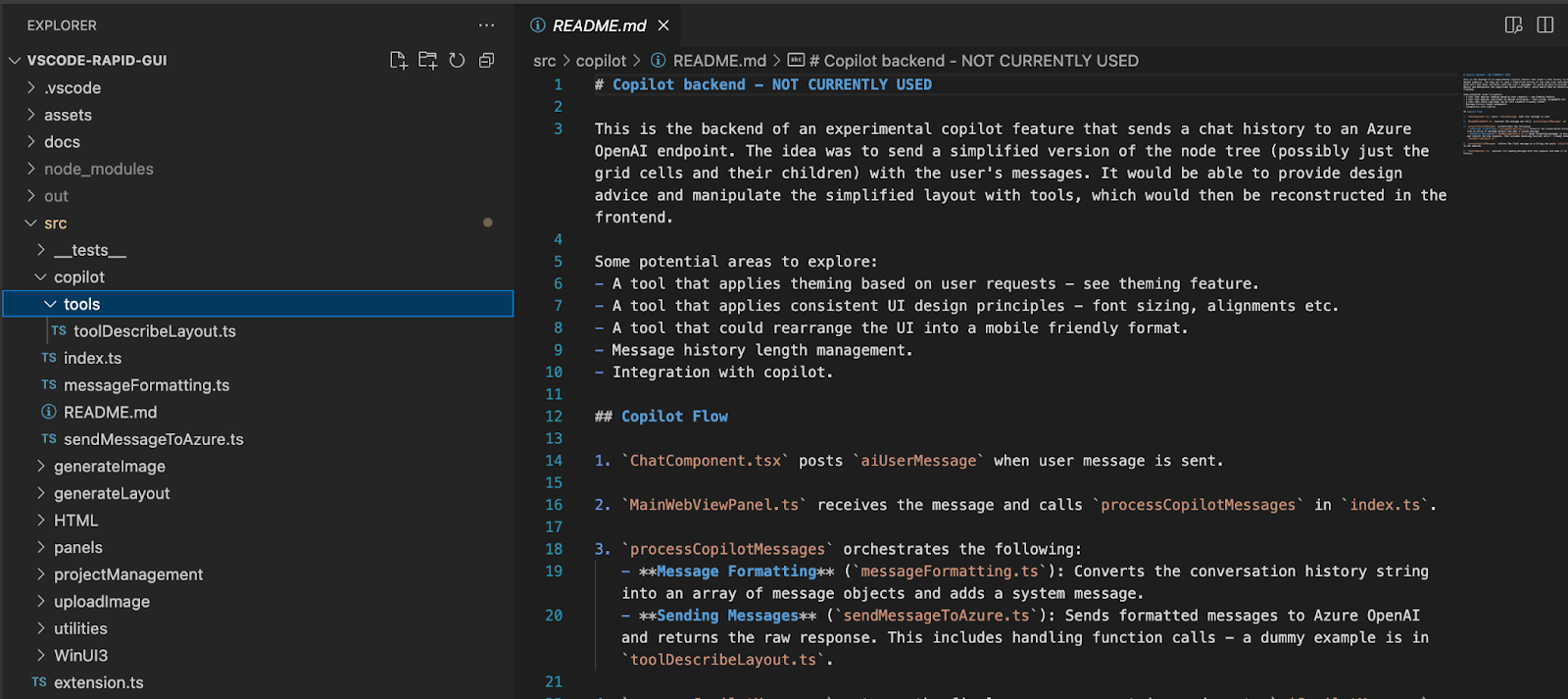Click the breadcrumb README.md info icon
This screenshot has width=1568, height=699.
pos(659,61)
